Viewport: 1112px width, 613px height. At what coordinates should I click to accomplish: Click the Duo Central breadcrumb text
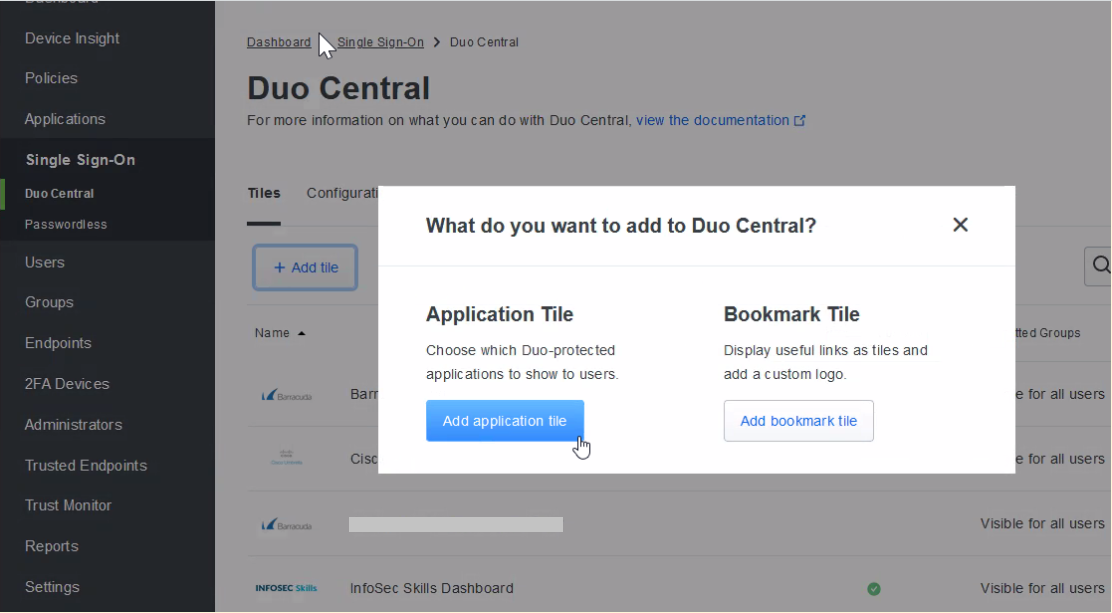coord(484,43)
